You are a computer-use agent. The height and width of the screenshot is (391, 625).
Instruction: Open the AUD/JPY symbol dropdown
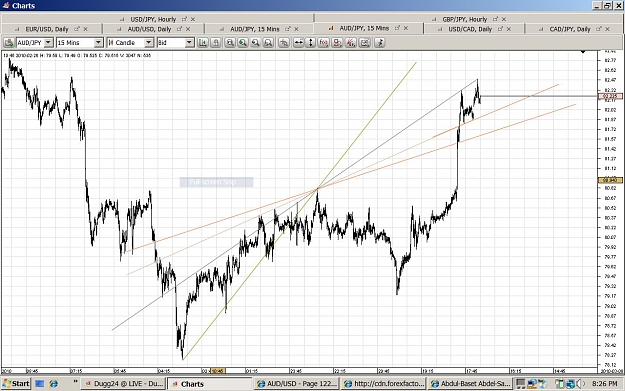pos(49,43)
